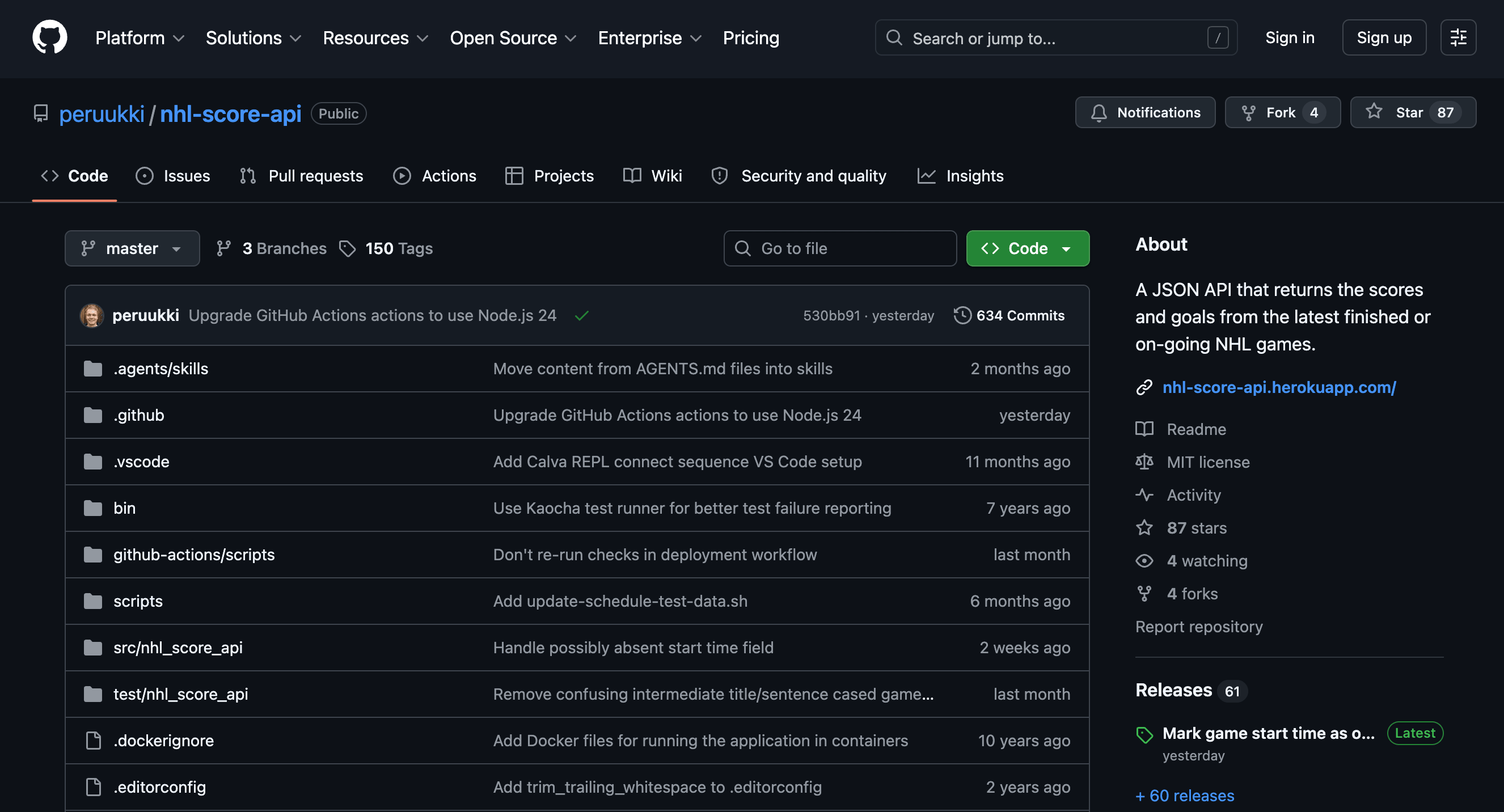The image size is (1504, 812).
Task: Open commit 'Handle possibly absent start time field'
Action: tap(633, 648)
